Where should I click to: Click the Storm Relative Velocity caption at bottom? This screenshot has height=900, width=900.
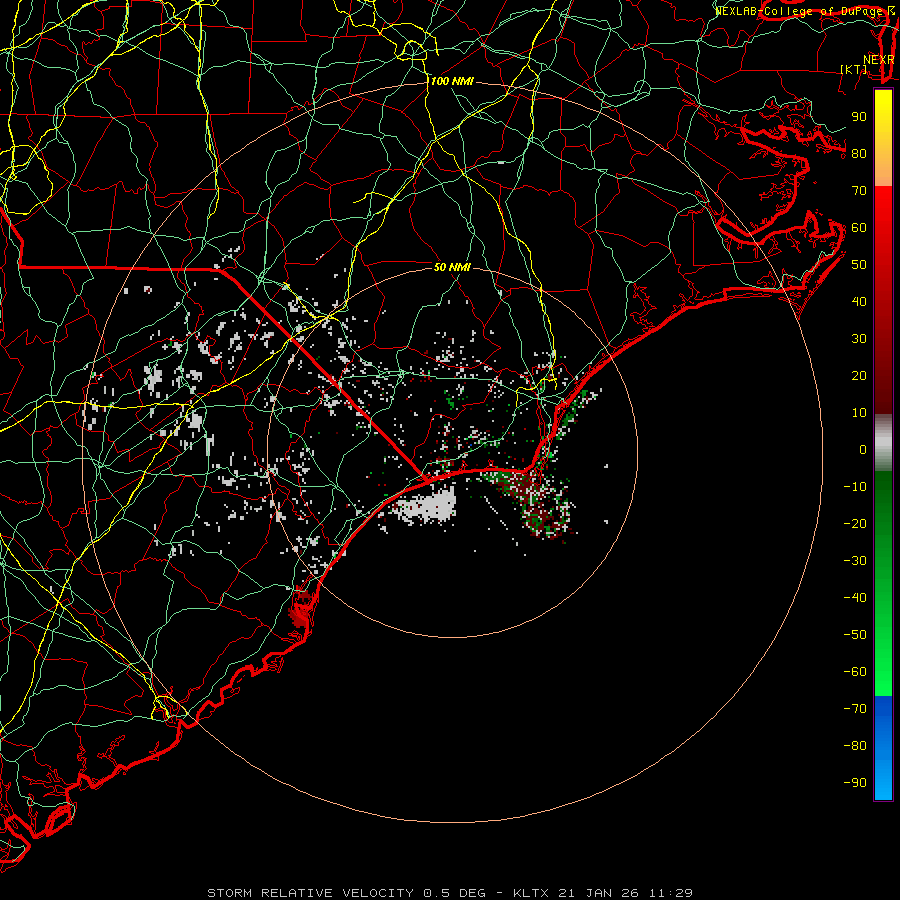click(450, 893)
